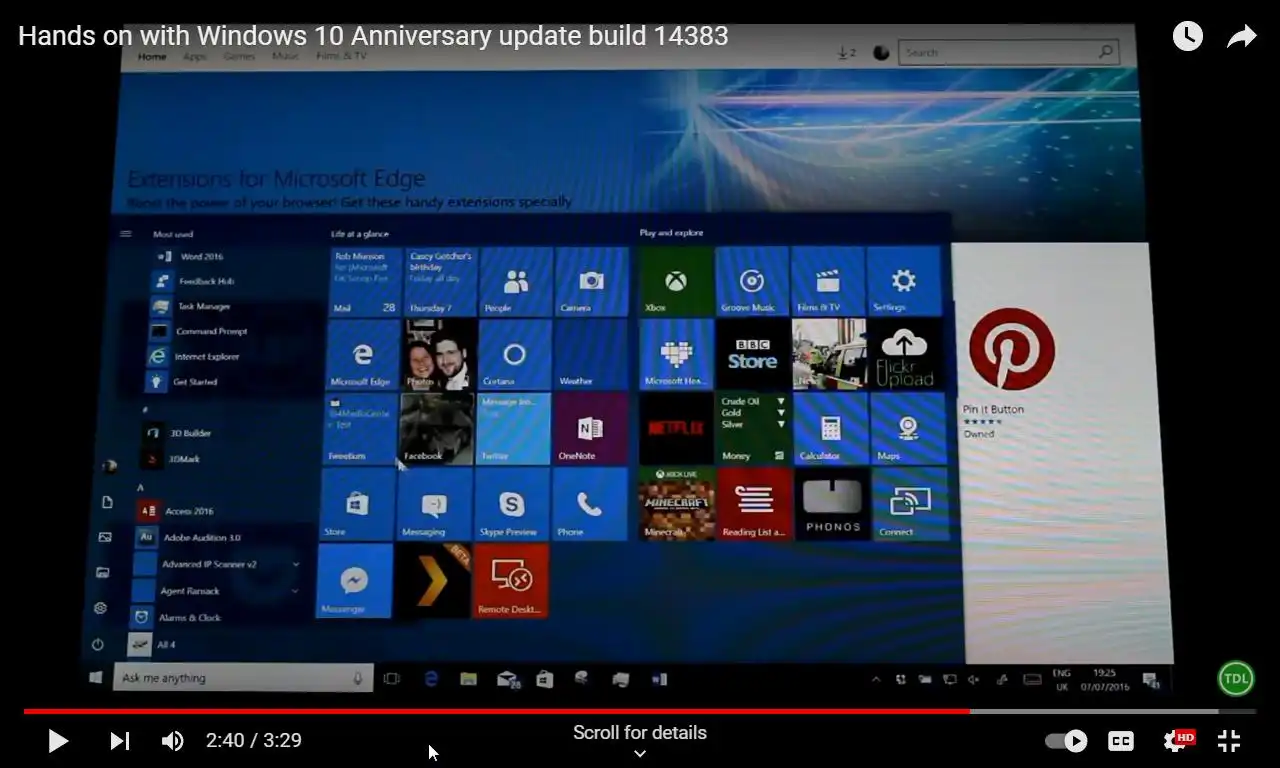This screenshot has height=768, width=1280.
Task: Open Access 2016 in the app list
Action: tap(190, 511)
